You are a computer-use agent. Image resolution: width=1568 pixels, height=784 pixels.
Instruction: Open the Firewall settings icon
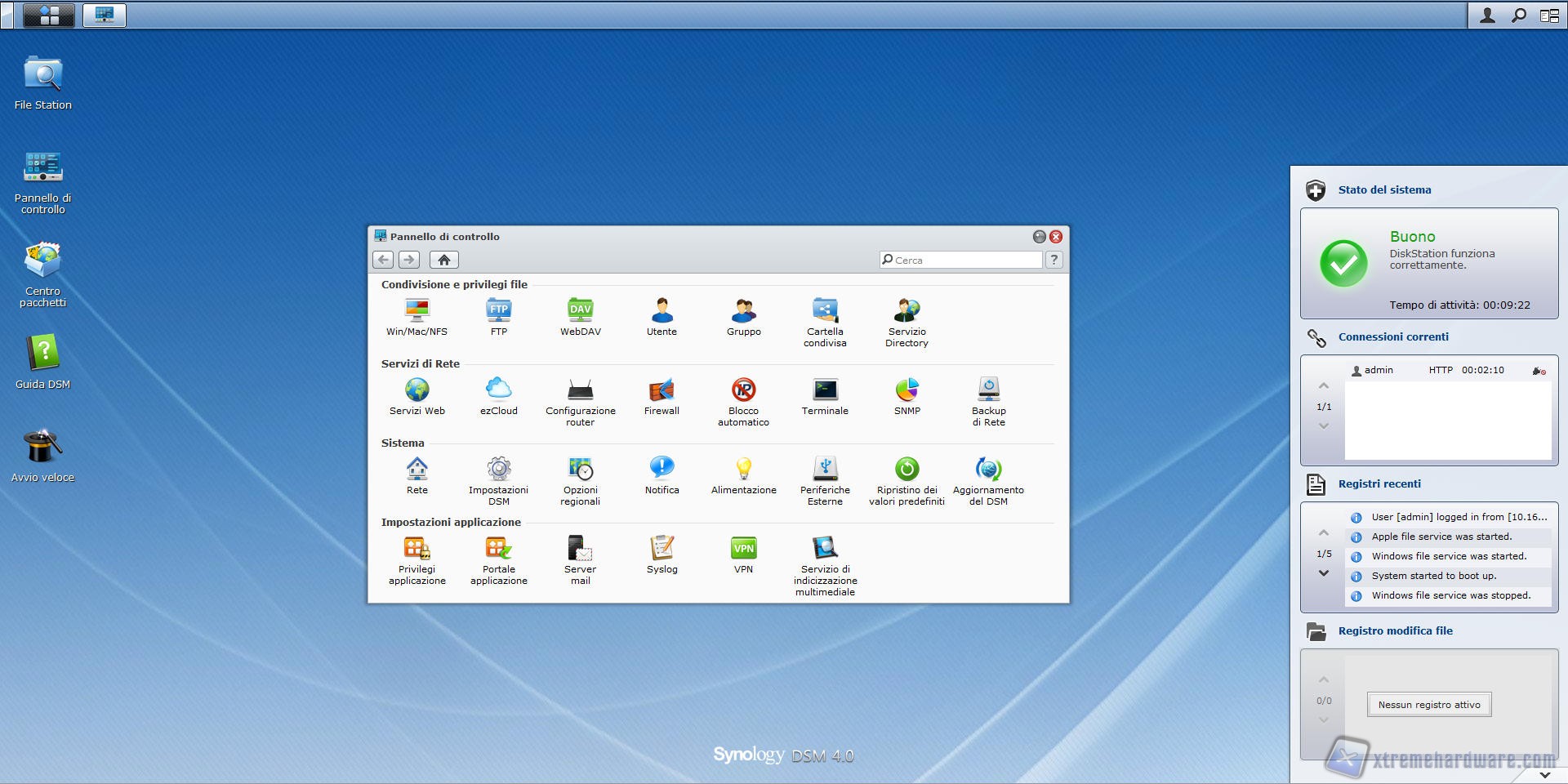click(x=661, y=390)
